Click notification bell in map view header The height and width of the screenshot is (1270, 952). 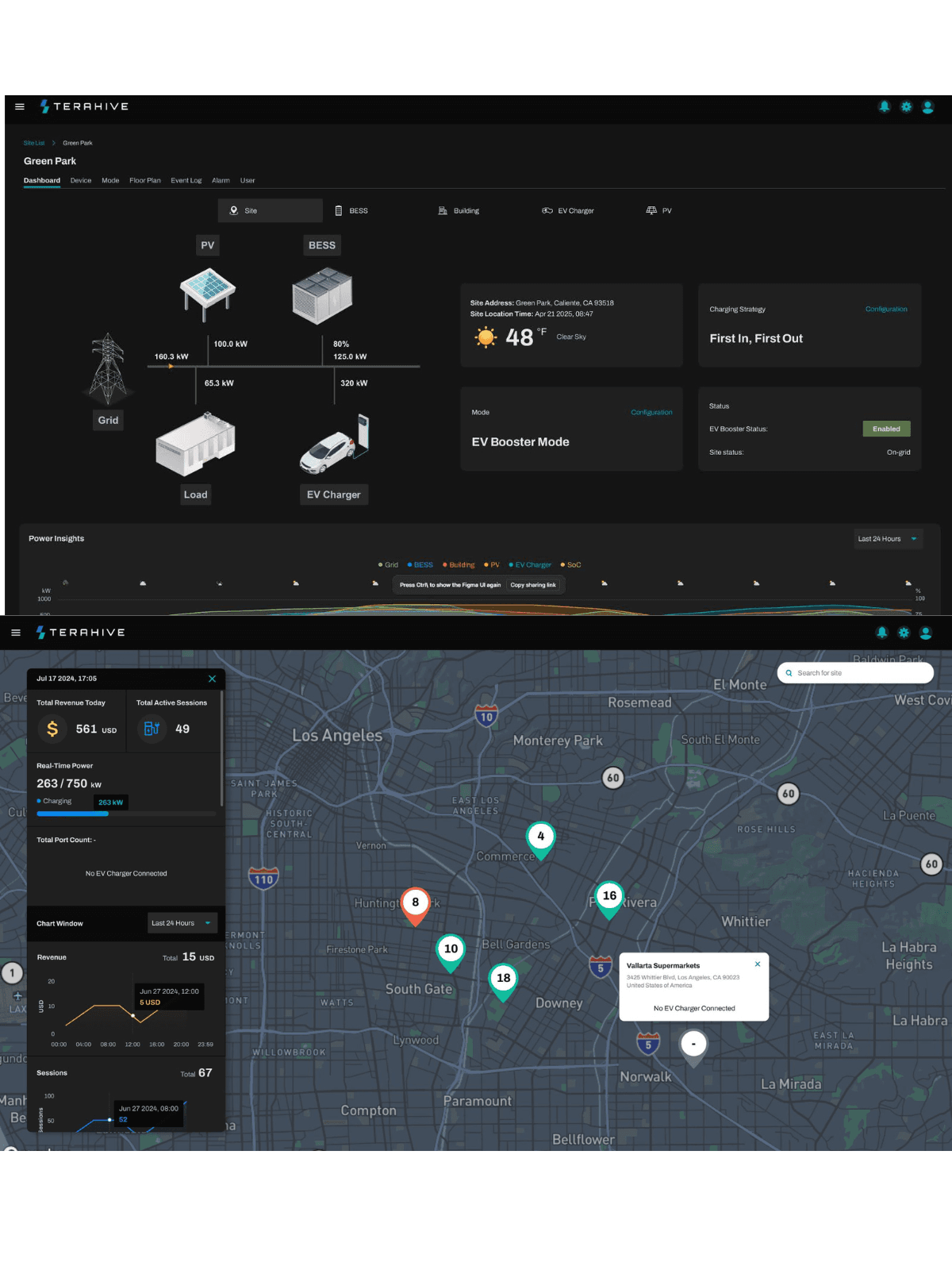[x=881, y=633]
